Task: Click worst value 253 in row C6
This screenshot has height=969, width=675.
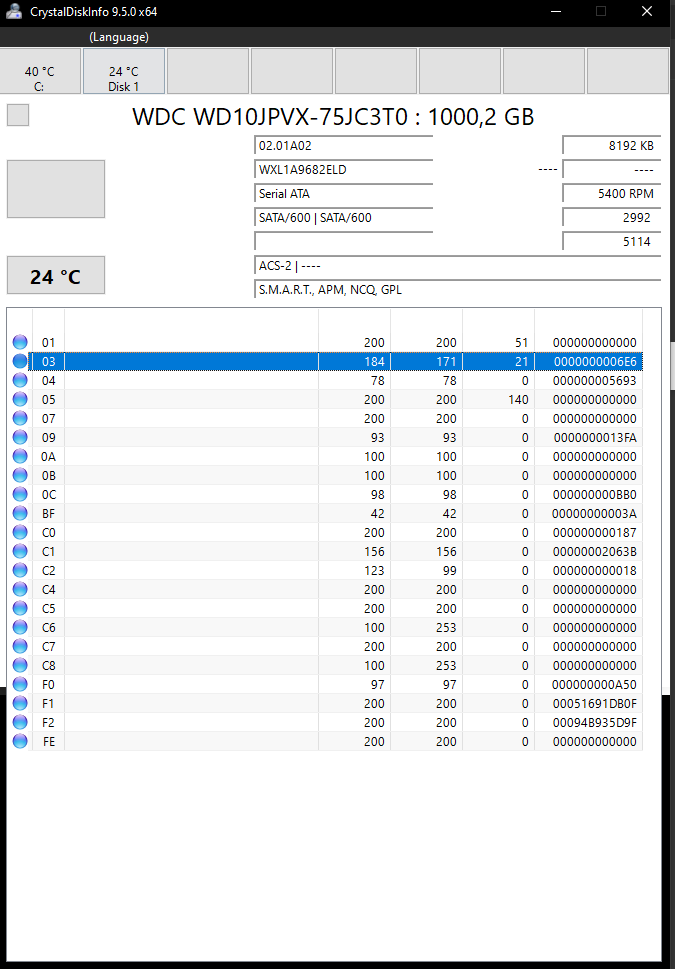Action: tap(446, 627)
